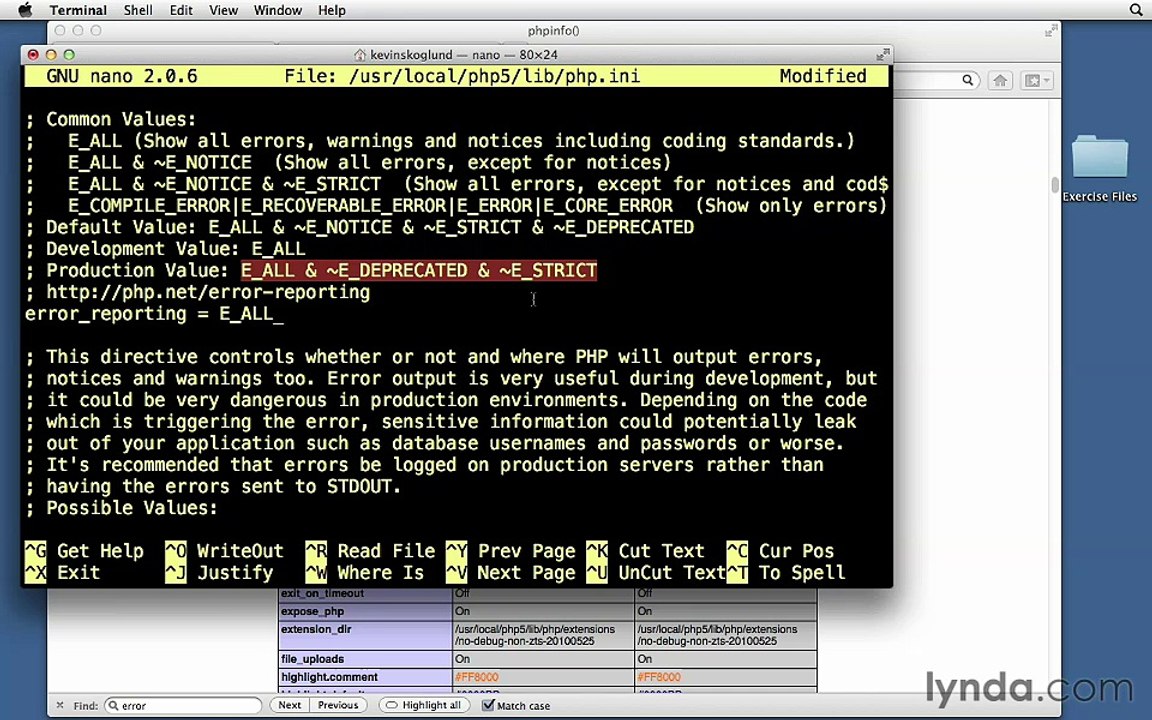Click the 'Development Value: E_ALL' line
This screenshot has width=1152, height=720.
[x=165, y=249]
